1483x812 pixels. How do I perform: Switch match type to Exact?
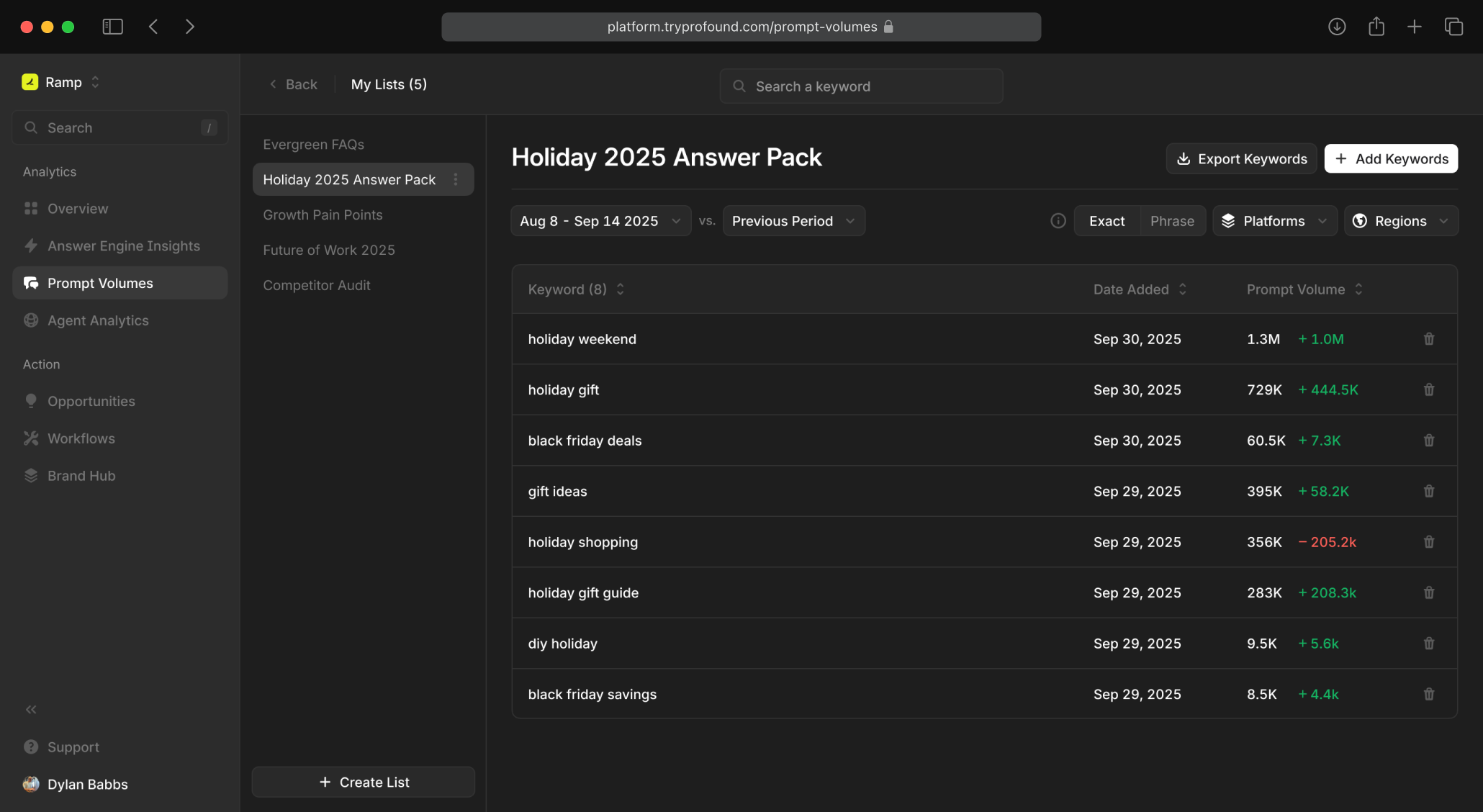pyautogui.click(x=1106, y=221)
